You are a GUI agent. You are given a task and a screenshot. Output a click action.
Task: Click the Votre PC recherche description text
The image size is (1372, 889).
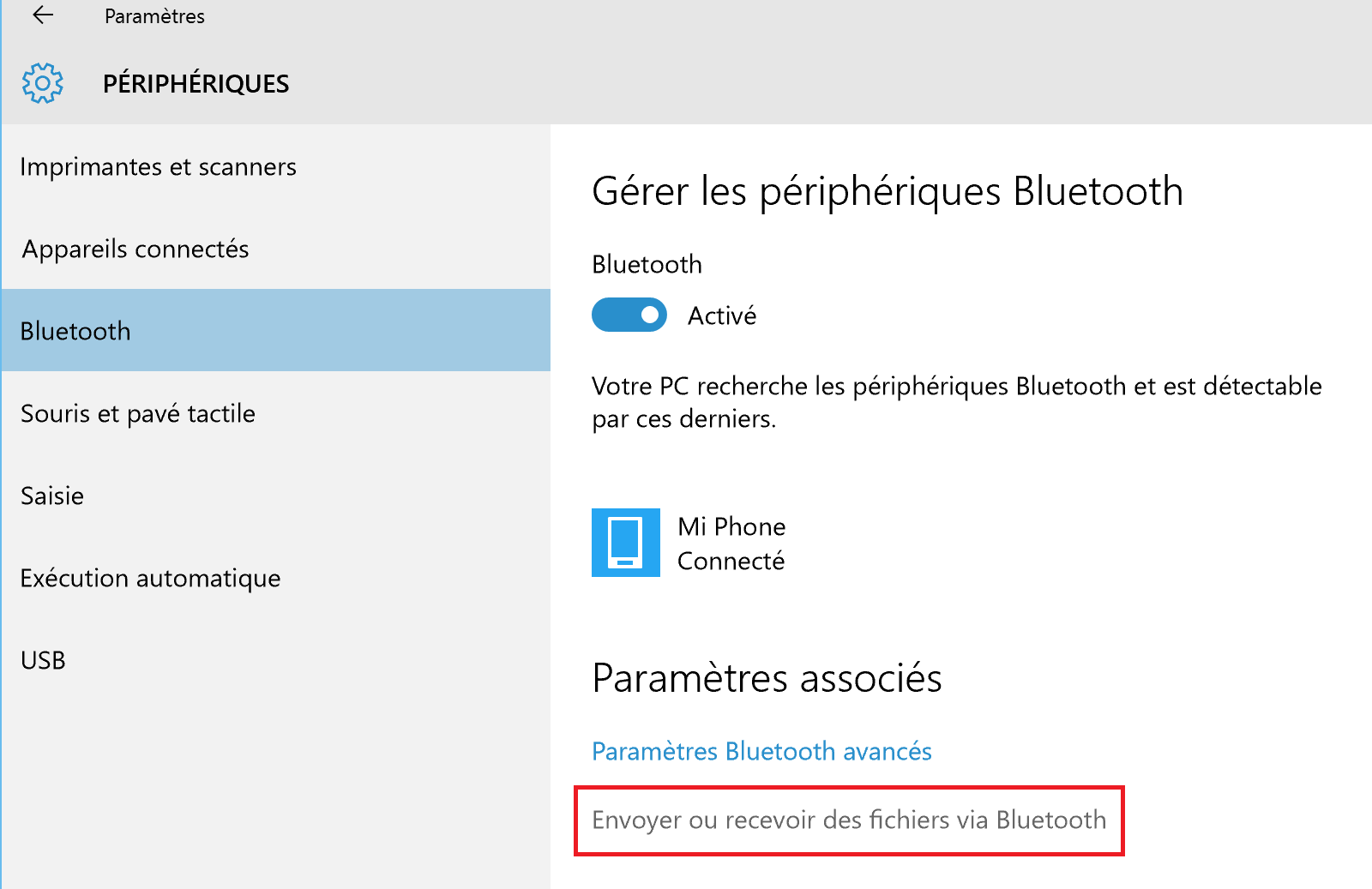pos(956,402)
